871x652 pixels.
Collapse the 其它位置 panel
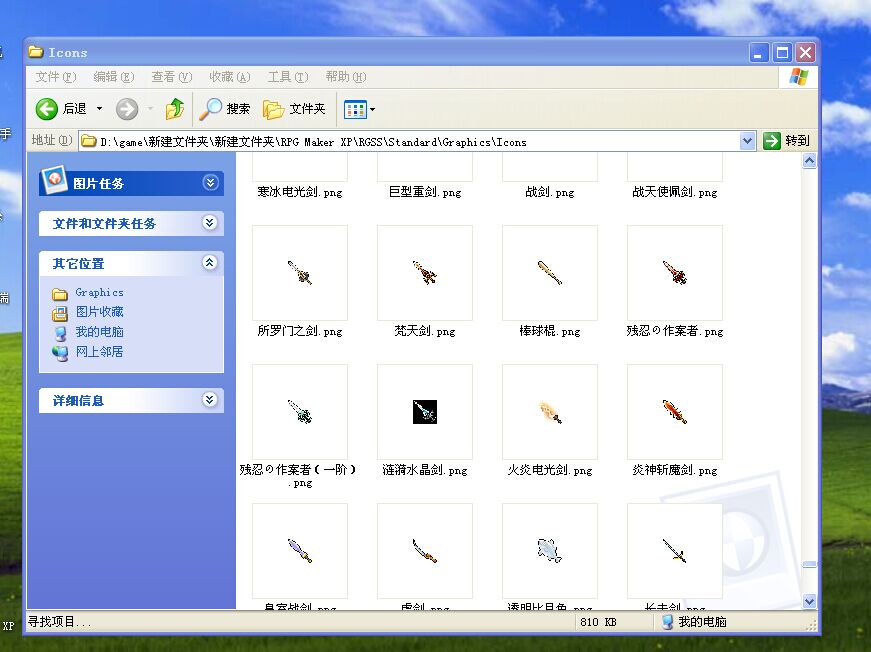209,263
